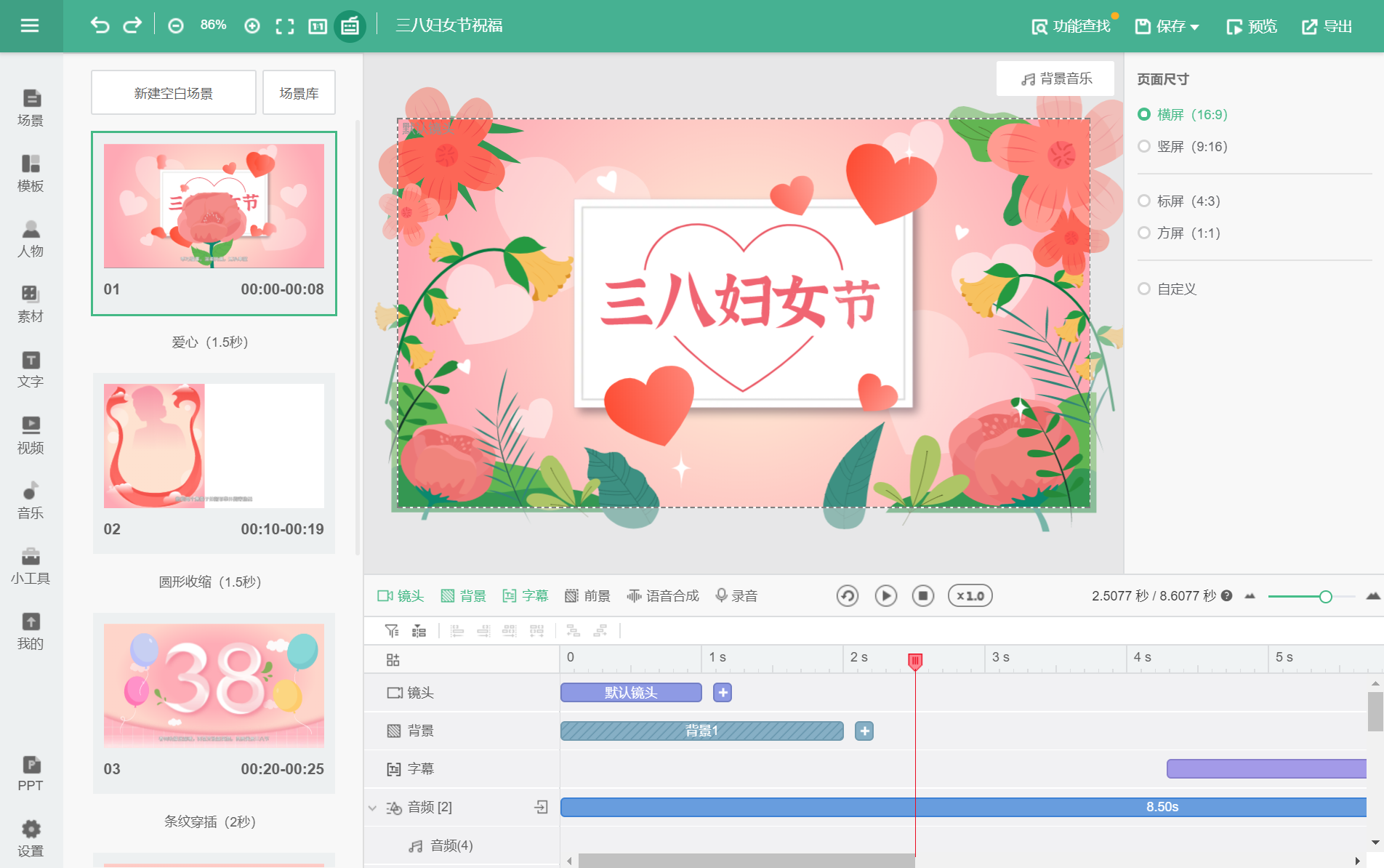Image resolution: width=1384 pixels, height=868 pixels.
Task: Open the 文字 text panel
Action: tap(31, 369)
